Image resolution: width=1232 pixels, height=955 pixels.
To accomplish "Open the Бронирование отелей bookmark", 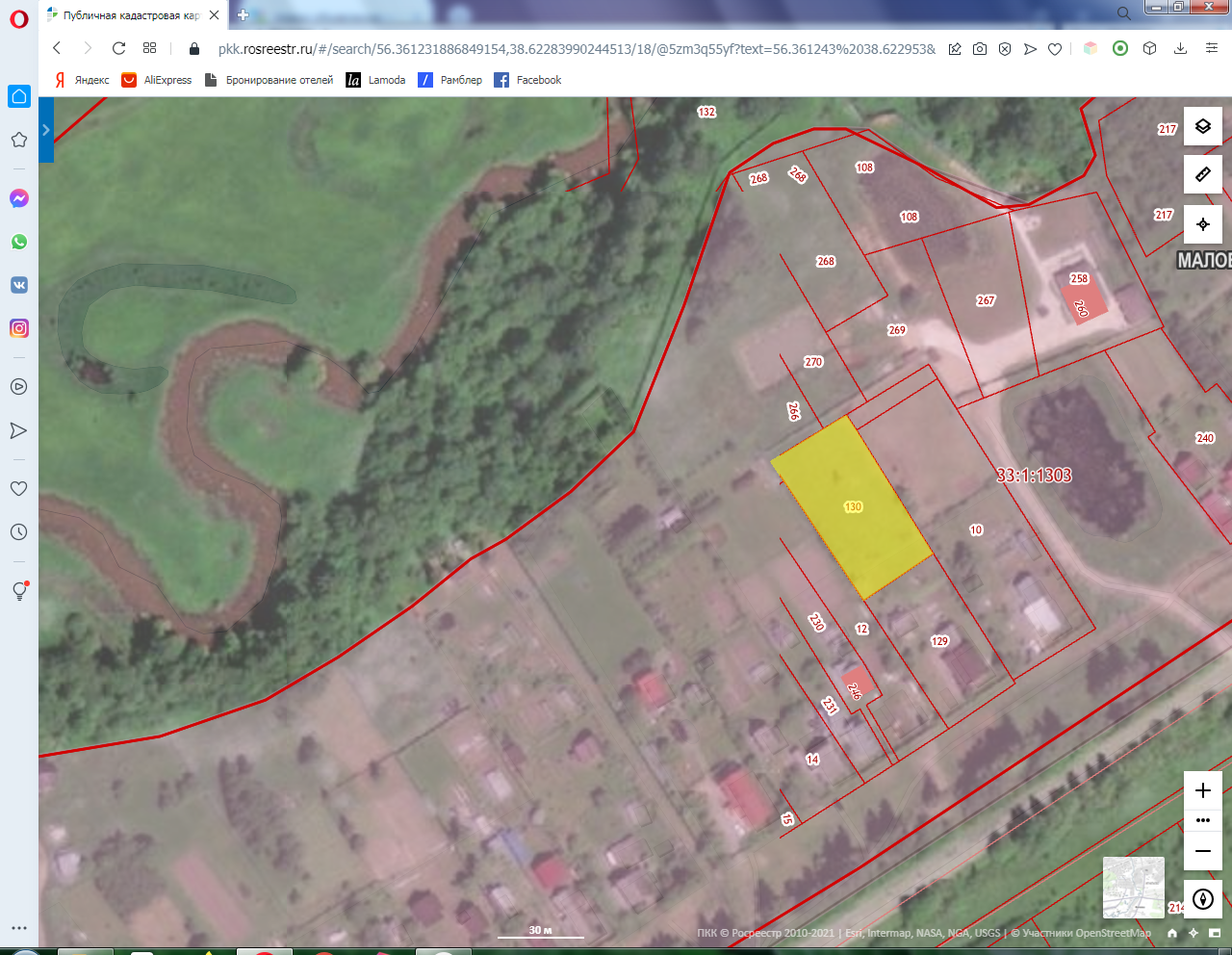I will 269,80.
